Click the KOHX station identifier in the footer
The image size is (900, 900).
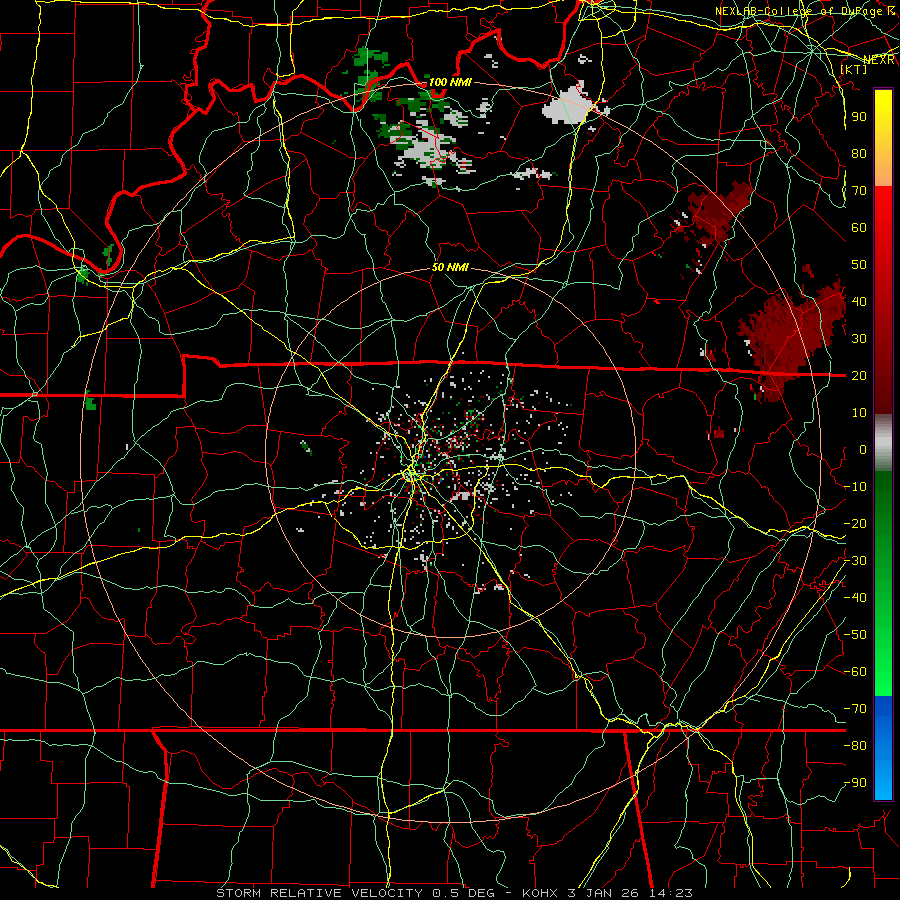point(542,893)
